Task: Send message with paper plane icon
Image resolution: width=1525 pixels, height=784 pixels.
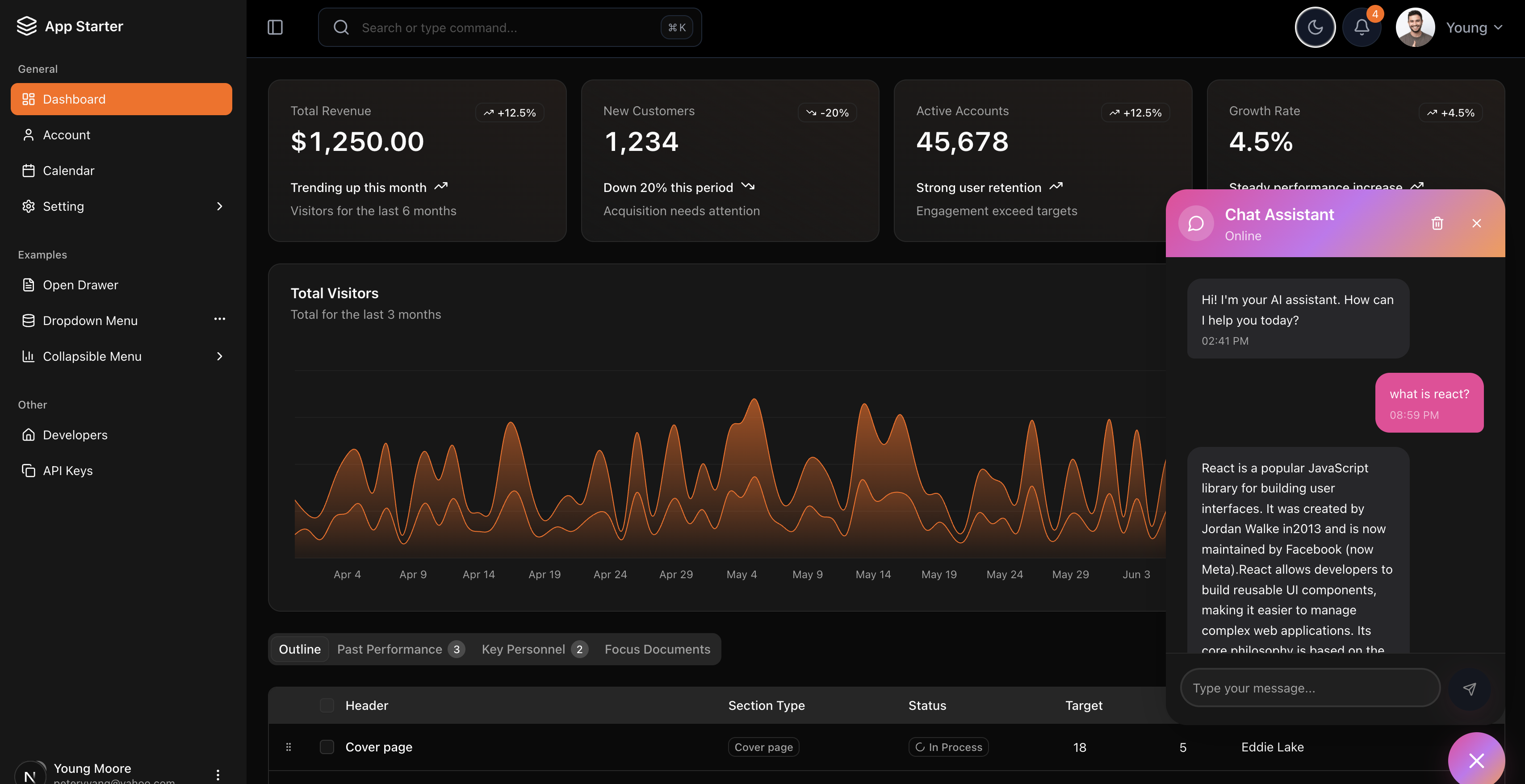Action: coord(1469,688)
